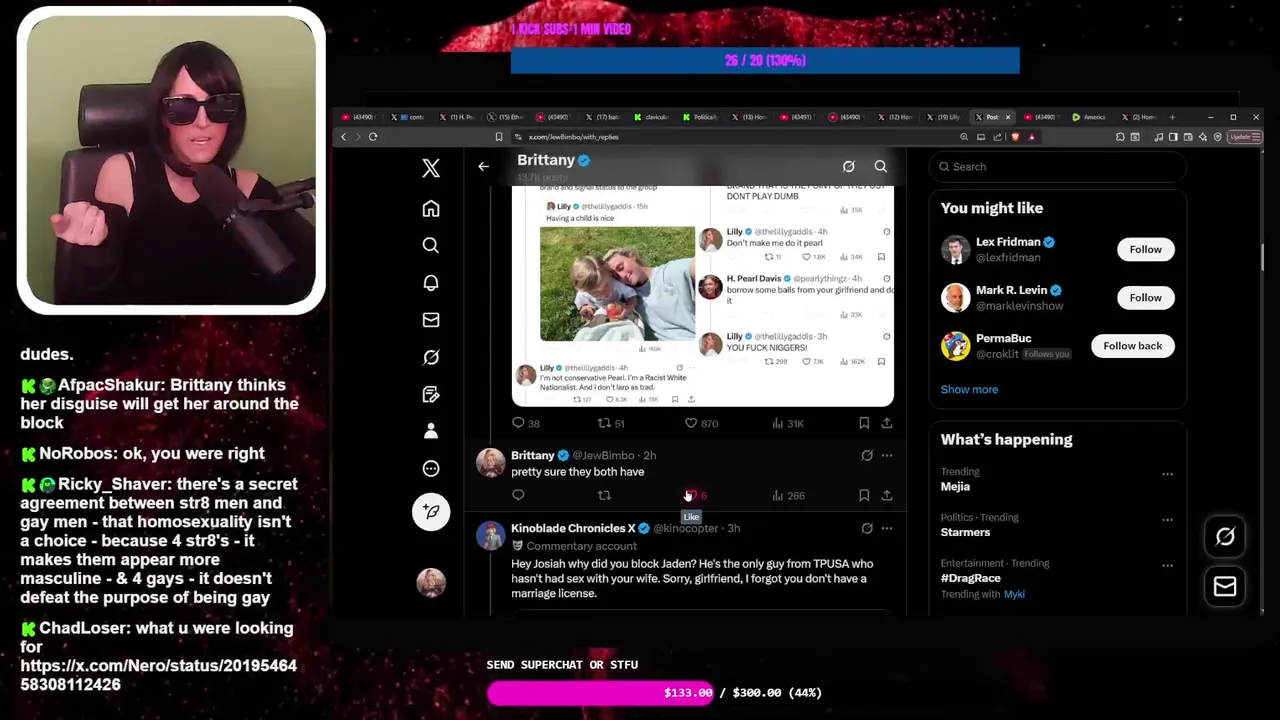Open Kinoblade Chronicles X profile name

coord(573,528)
